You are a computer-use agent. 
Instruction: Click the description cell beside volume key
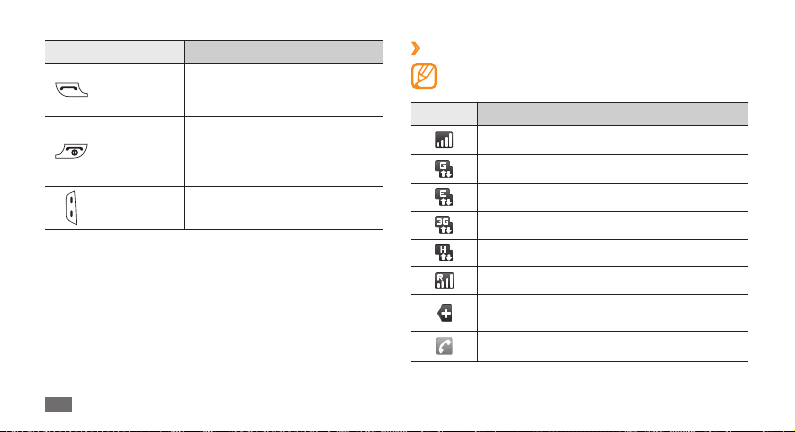pyautogui.click(x=283, y=208)
